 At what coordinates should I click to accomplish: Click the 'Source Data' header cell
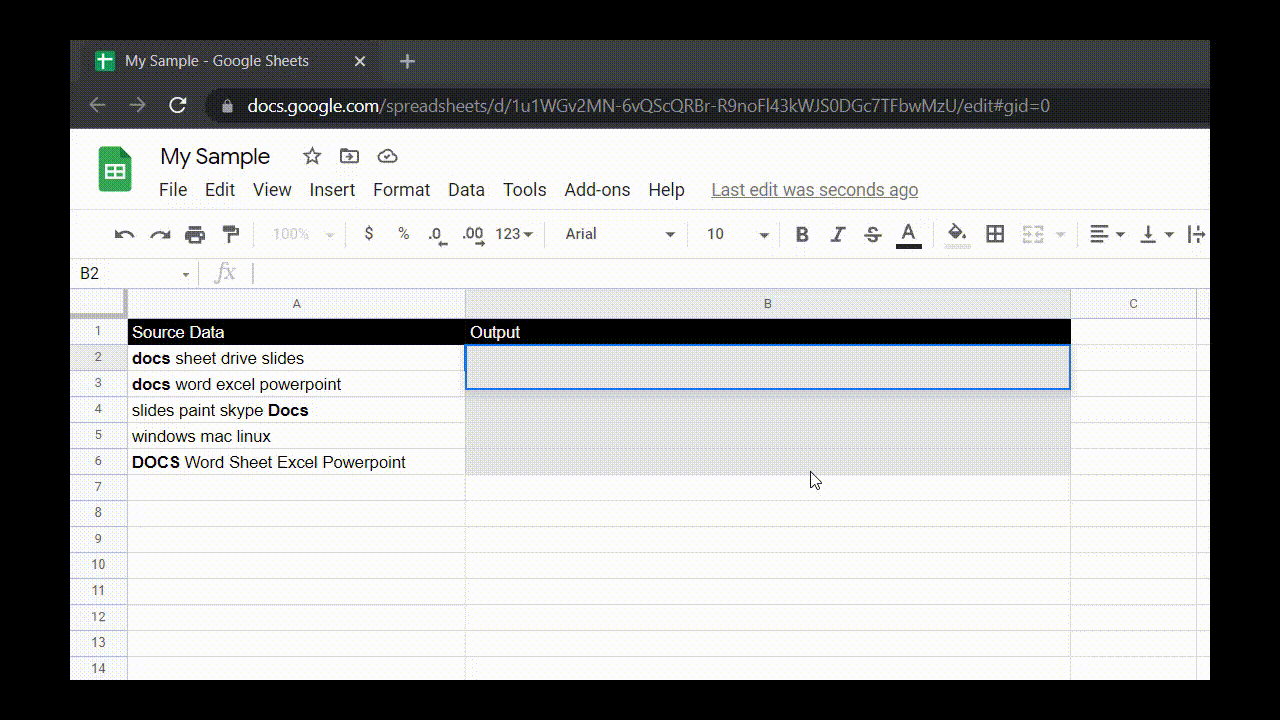(296, 332)
